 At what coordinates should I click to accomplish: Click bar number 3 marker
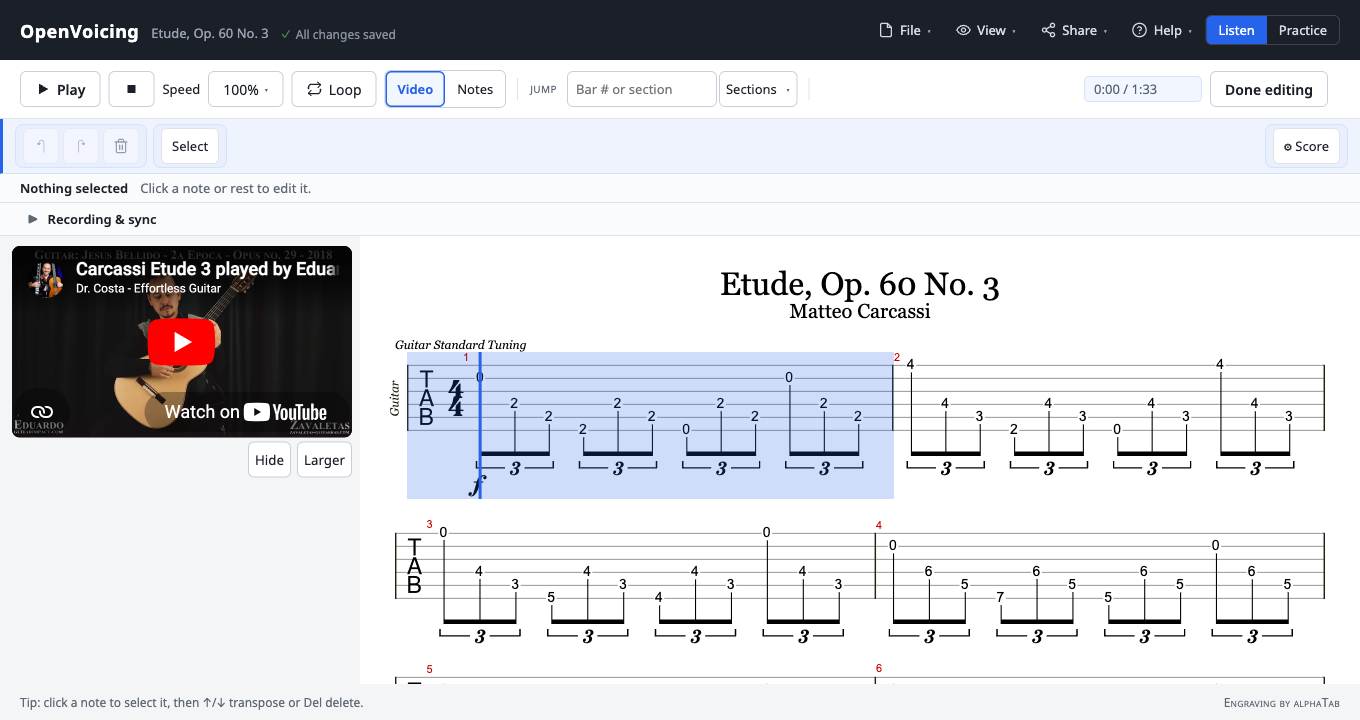click(x=430, y=524)
